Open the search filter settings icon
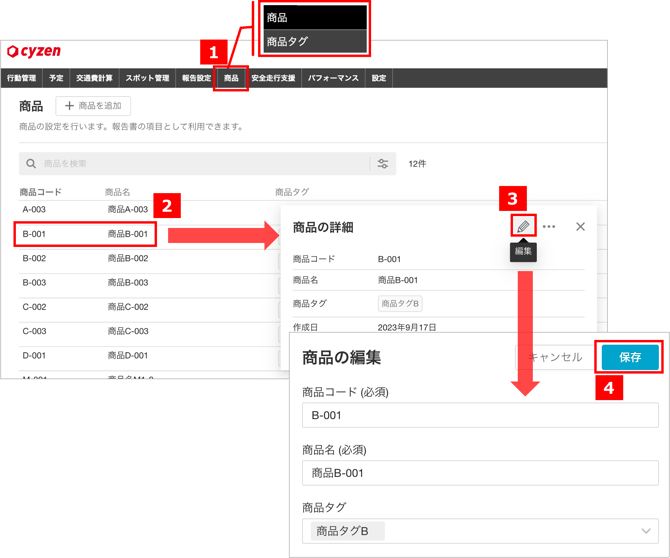Screen dimensions: 670x558 click(382, 164)
